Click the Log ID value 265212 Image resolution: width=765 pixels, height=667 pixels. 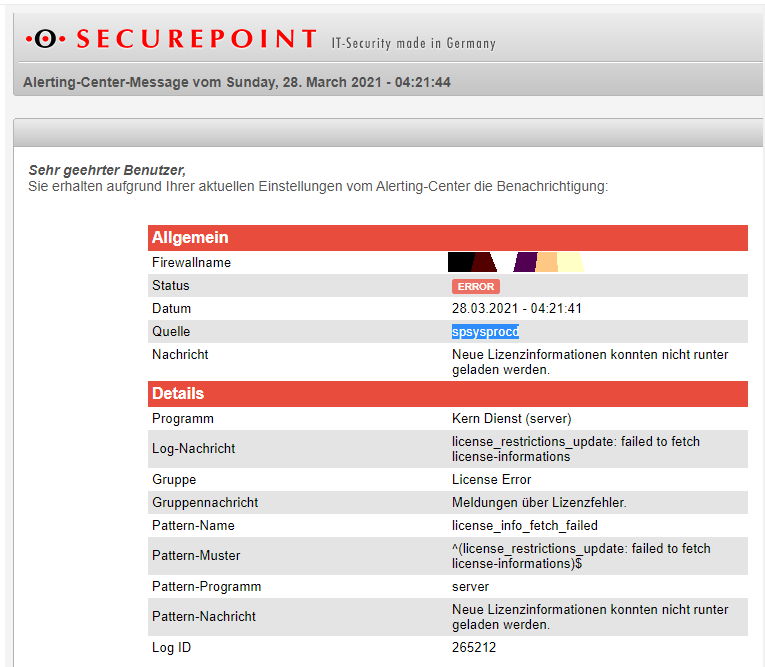tap(474, 647)
